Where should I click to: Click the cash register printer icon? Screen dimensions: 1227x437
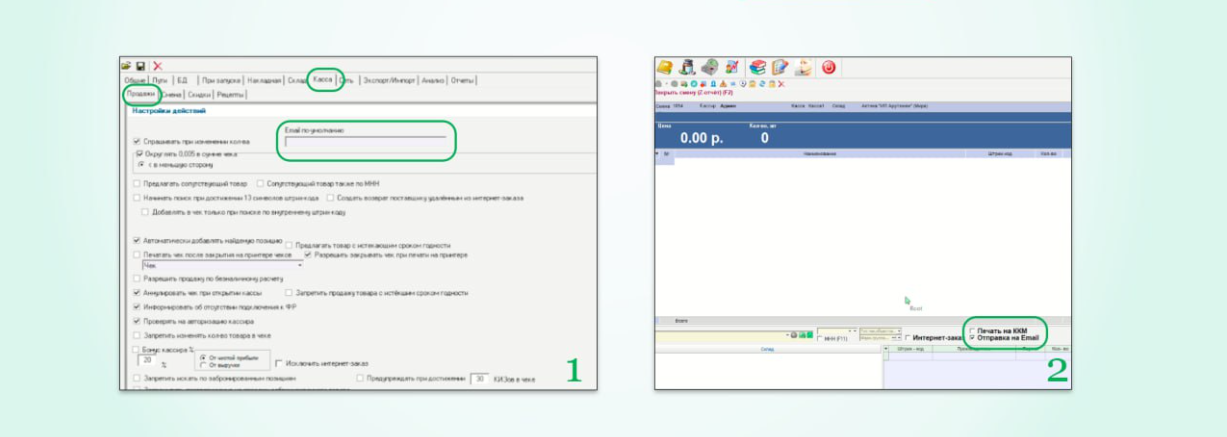709,68
